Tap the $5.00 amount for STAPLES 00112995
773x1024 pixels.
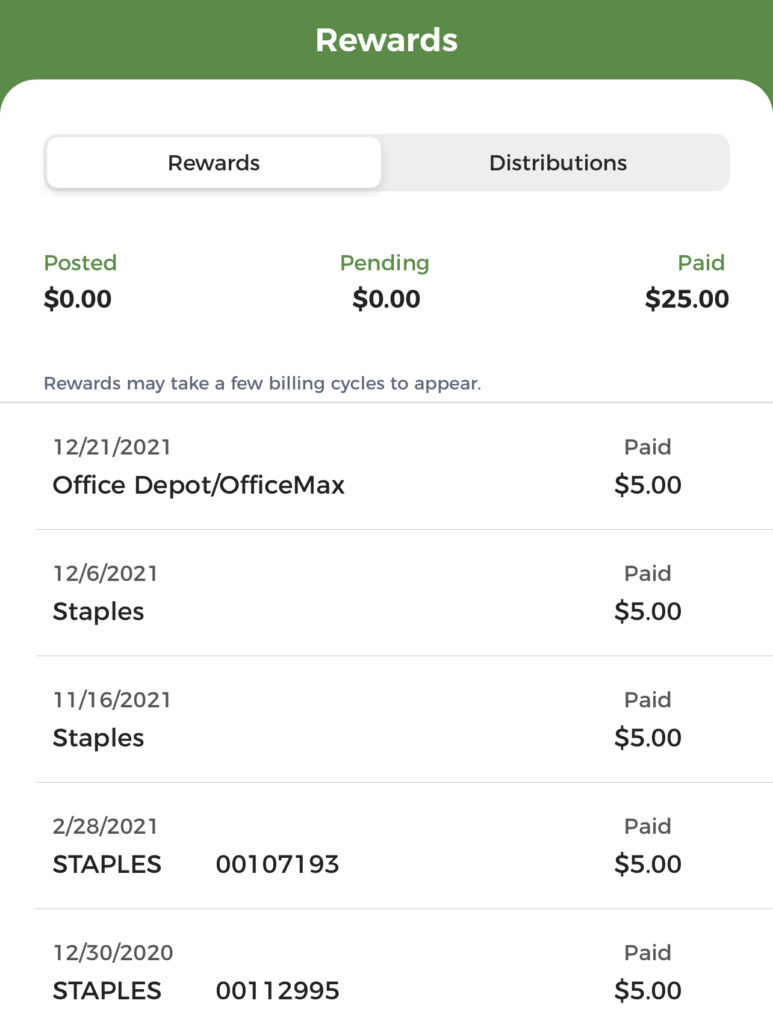pos(648,991)
